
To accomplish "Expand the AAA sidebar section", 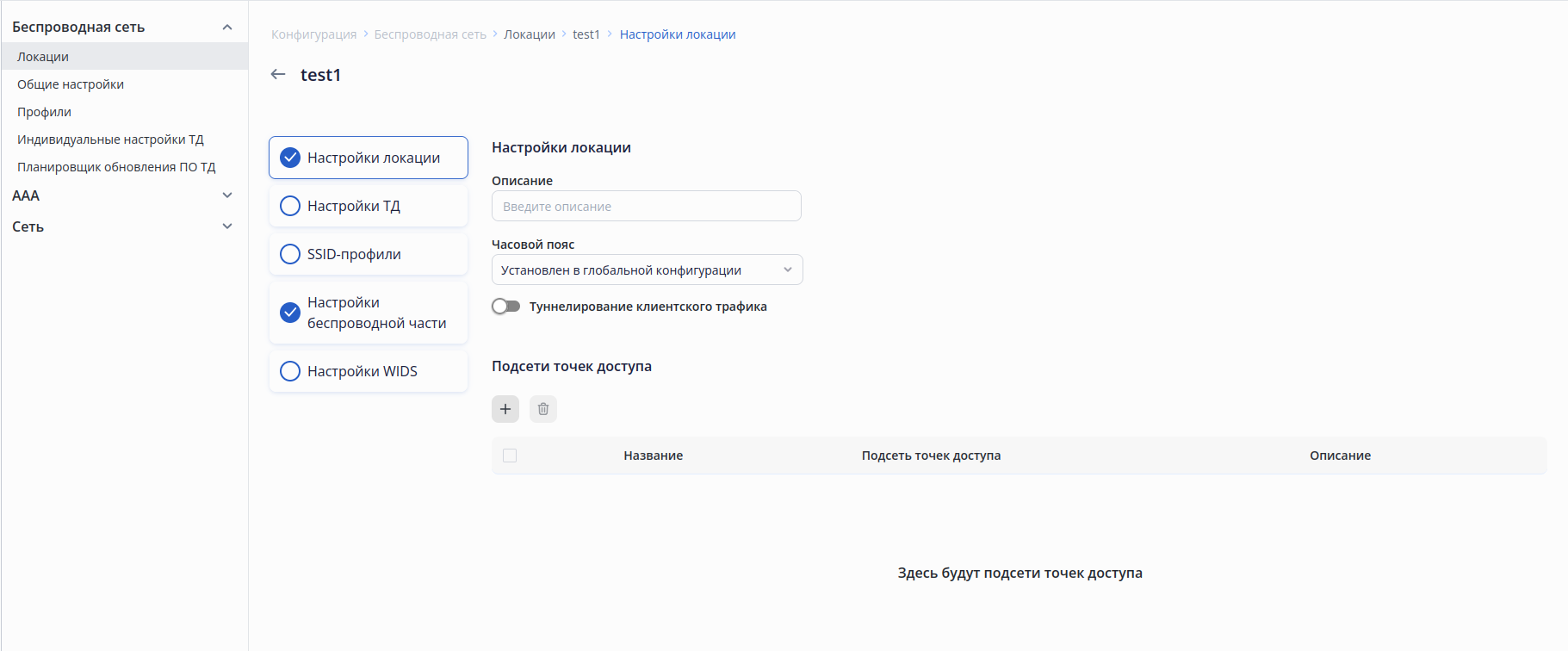I will click(227, 195).
